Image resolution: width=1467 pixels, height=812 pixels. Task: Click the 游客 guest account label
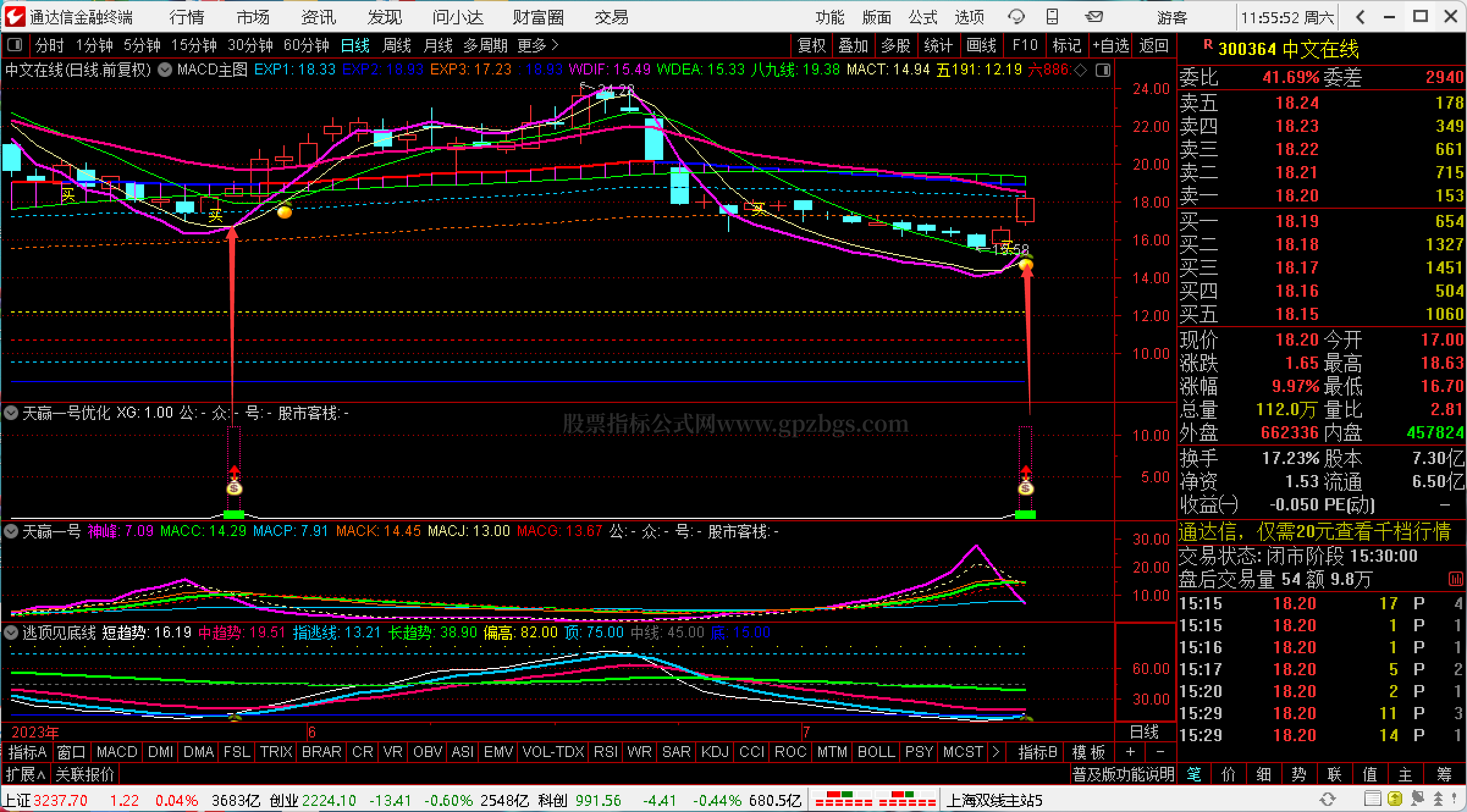click(x=1172, y=17)
